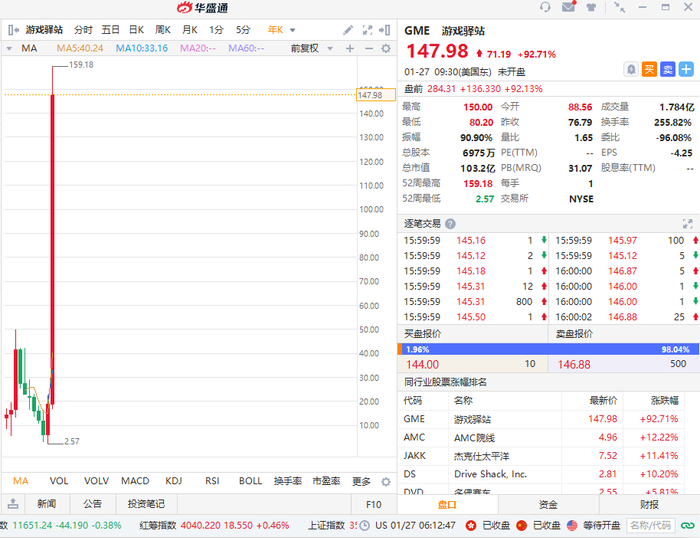Select the 市盈率 indicator
Screen dimensions: 700x538
click(x=326, y=481)
